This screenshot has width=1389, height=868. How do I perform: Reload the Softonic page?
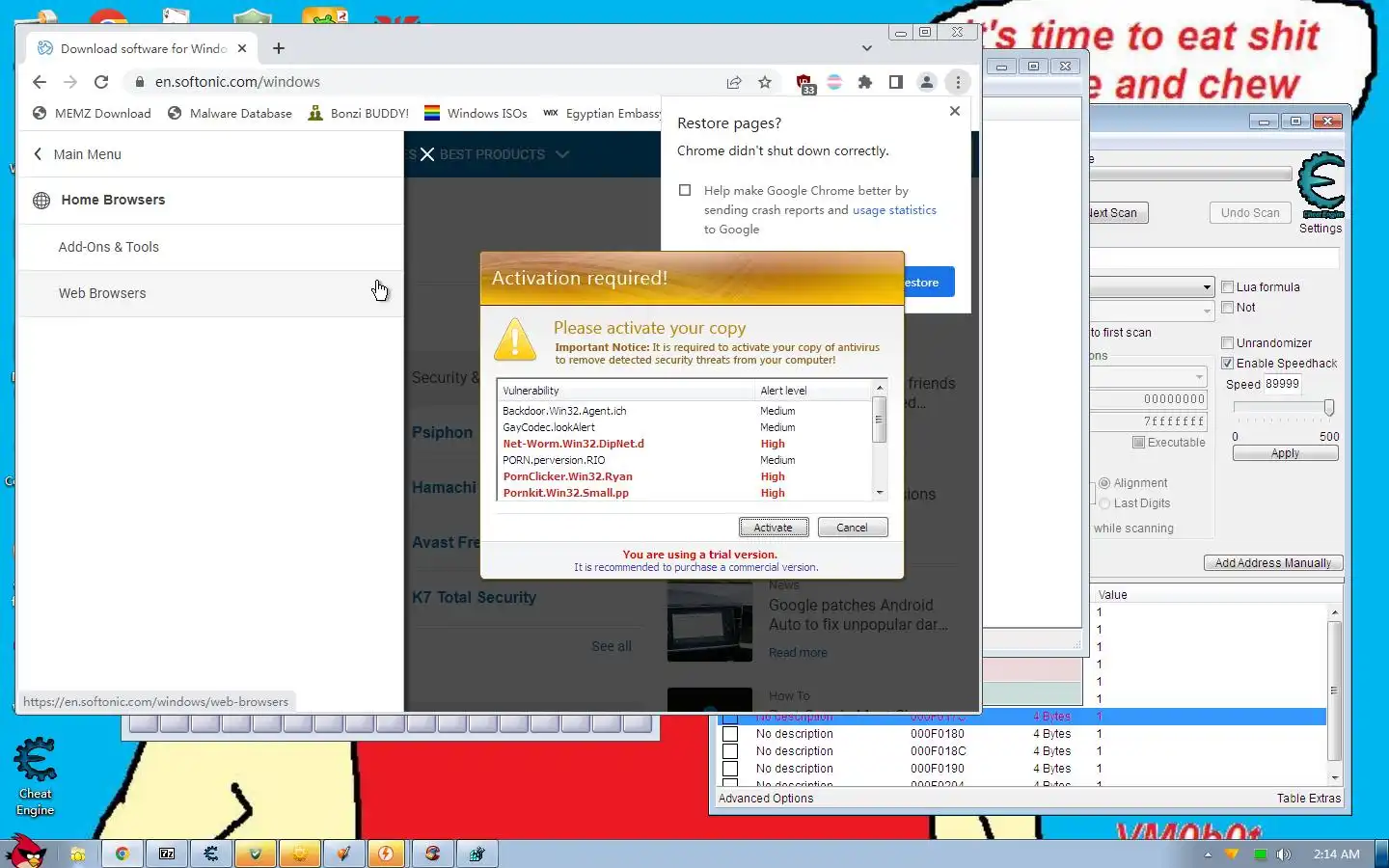point(101,82)
